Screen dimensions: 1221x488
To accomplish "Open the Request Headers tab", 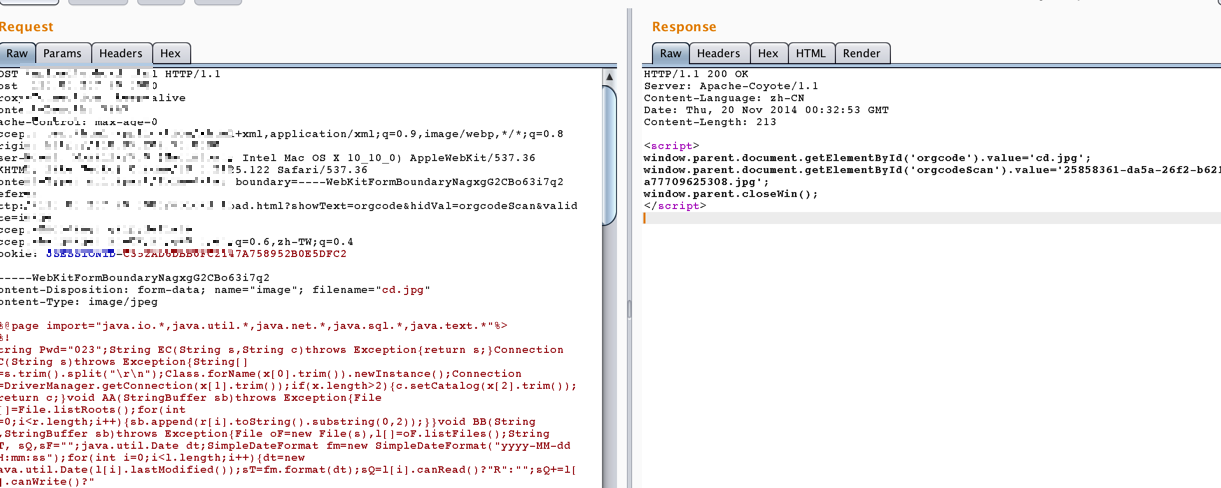I will coord(122,53).
